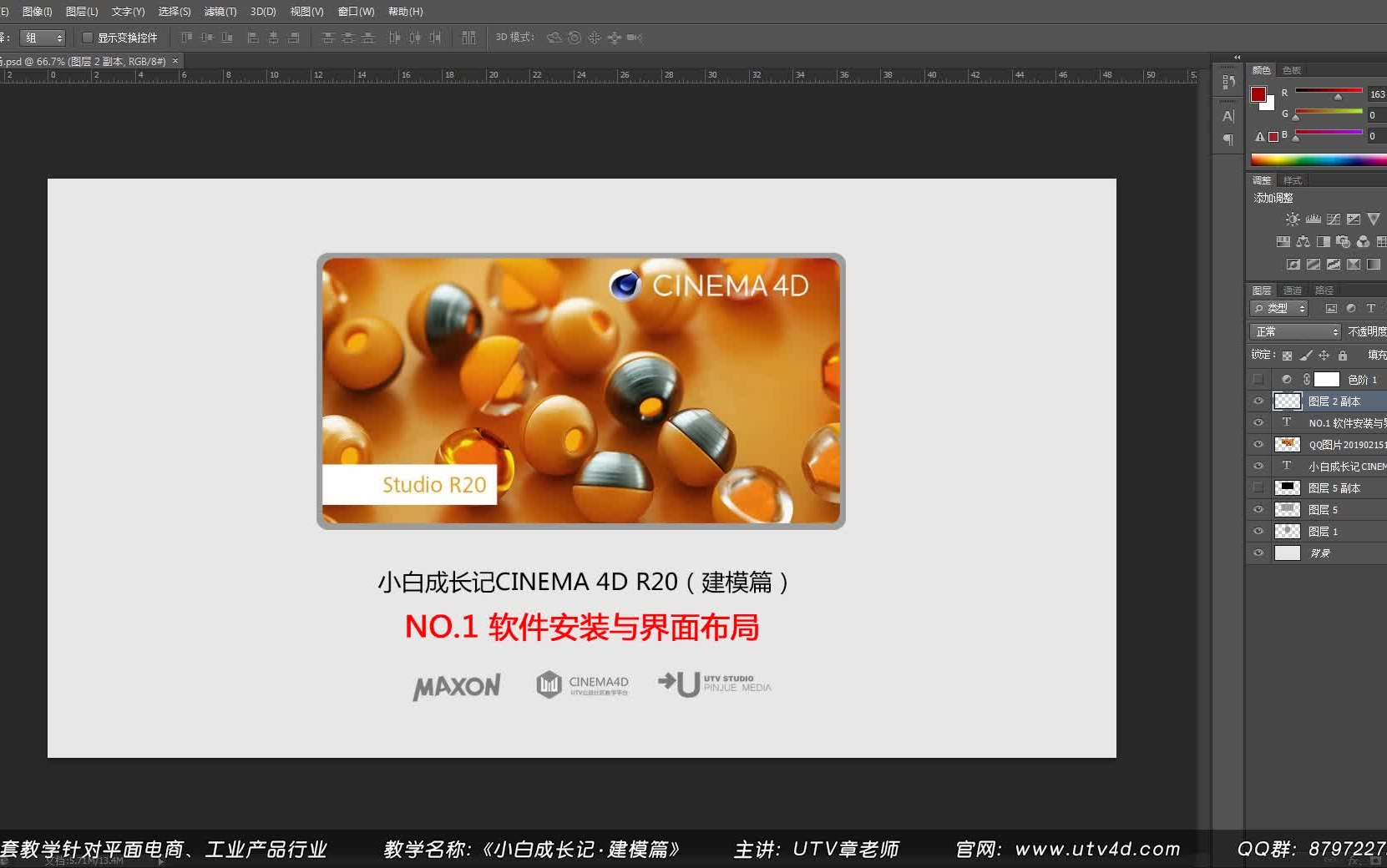Click the align bottom edges icon

226,38
